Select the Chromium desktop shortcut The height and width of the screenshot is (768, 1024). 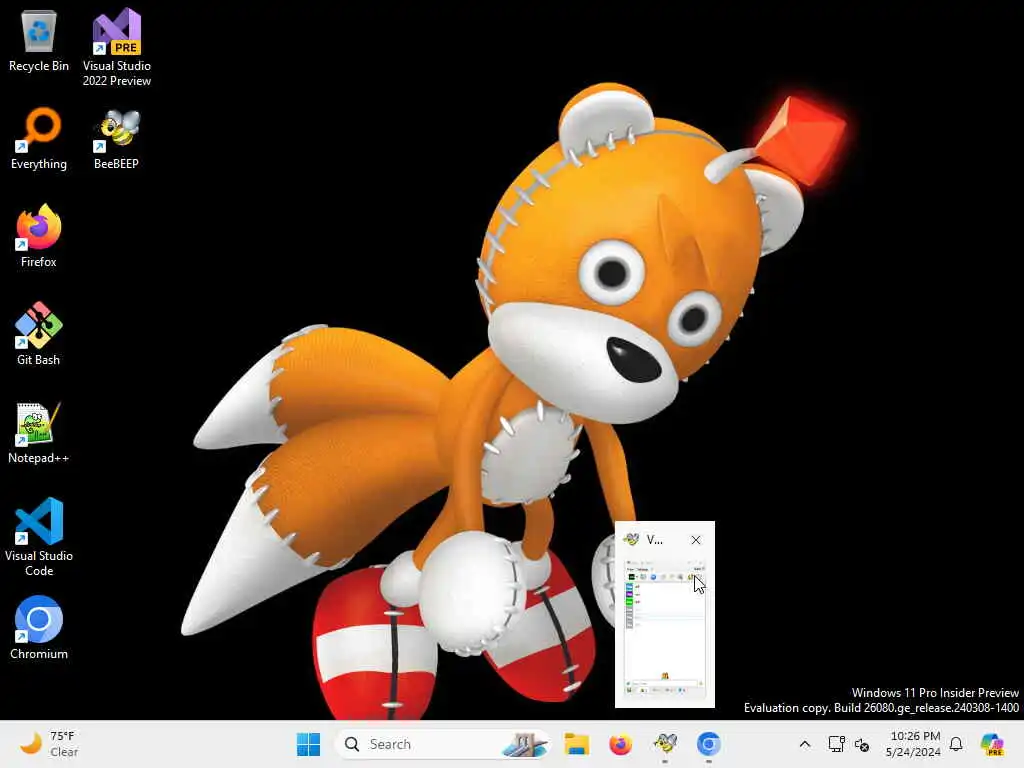[x=39, y=628]
